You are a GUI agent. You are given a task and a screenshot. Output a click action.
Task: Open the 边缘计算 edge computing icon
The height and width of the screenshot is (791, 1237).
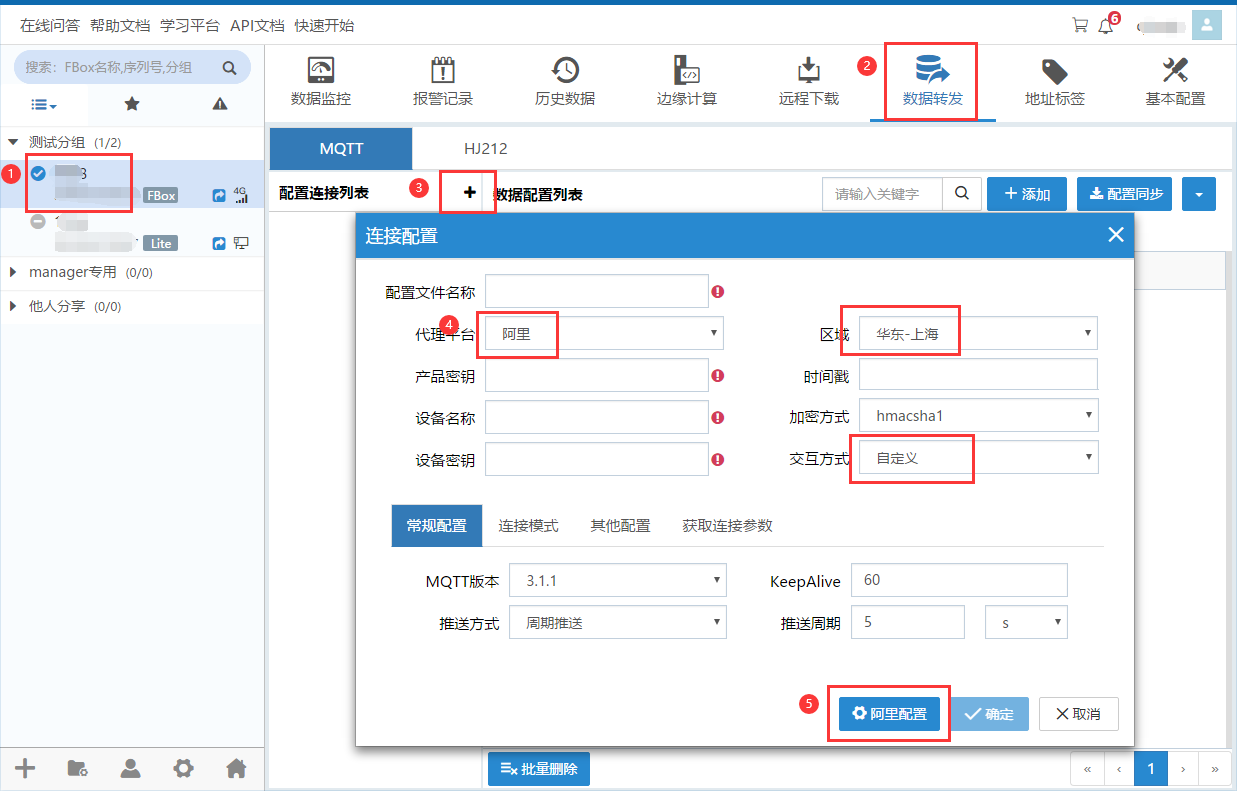686,72
